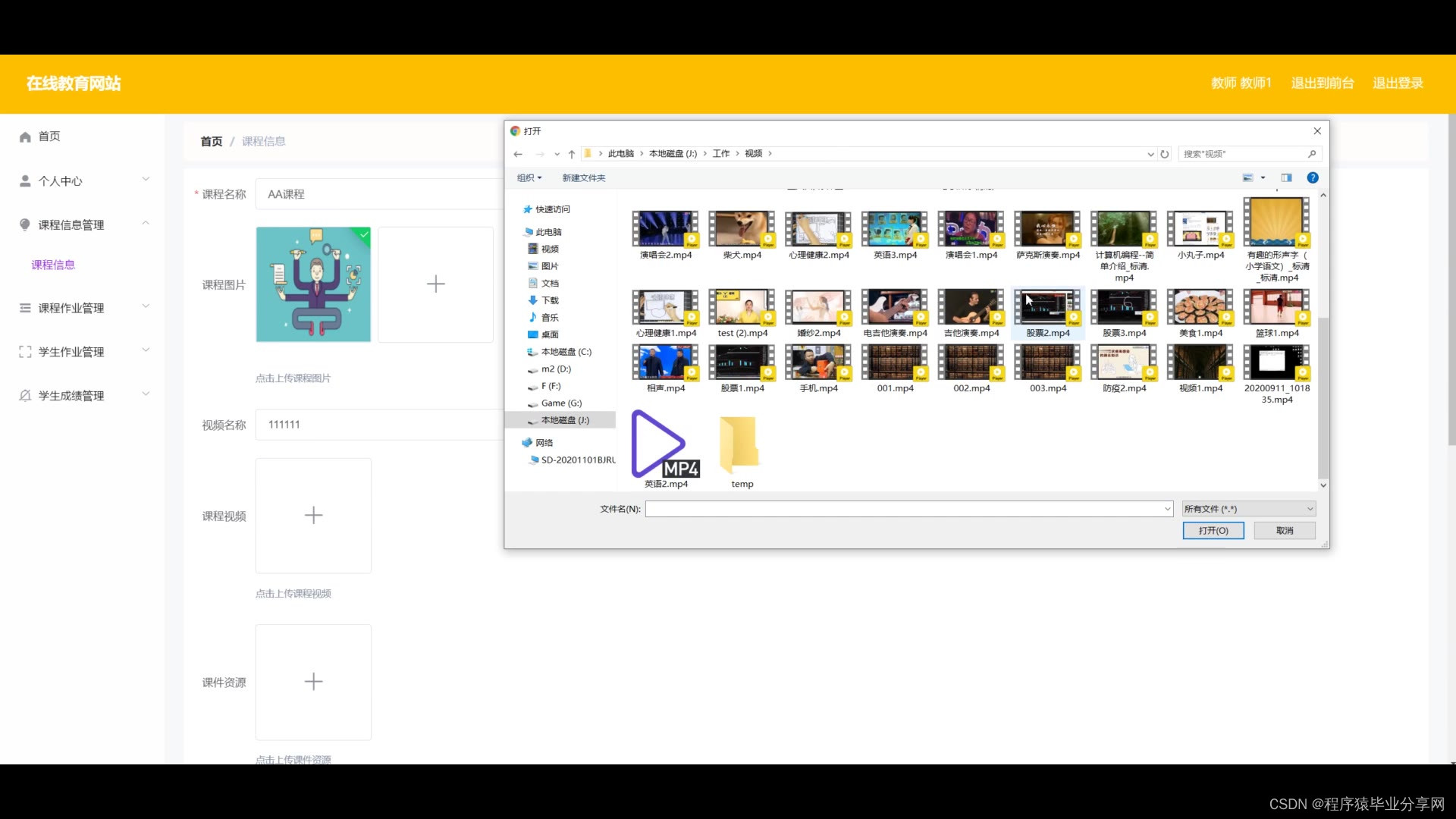
Task: Select 本地磁盘 (C:) in navigation tree
Action: [566, 352]
